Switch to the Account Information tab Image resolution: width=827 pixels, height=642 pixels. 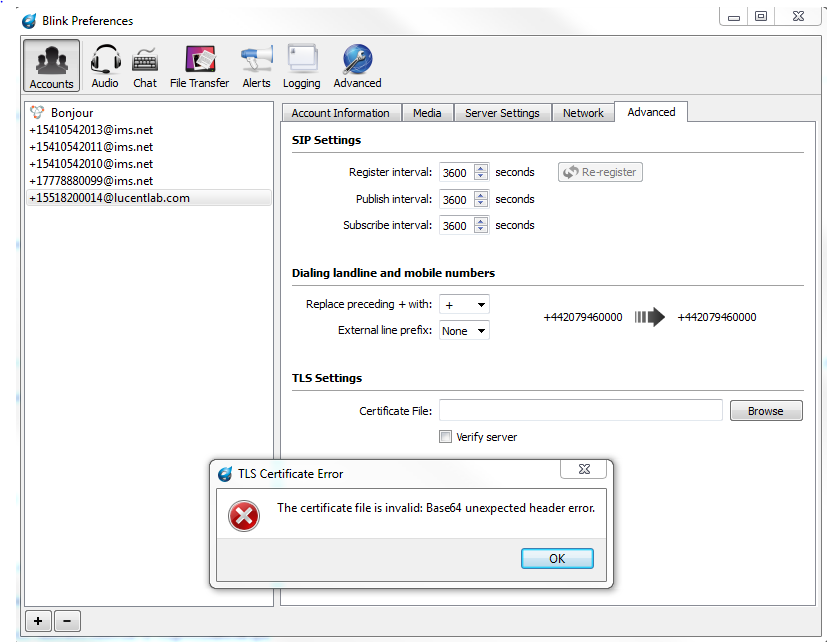[341, 113]
